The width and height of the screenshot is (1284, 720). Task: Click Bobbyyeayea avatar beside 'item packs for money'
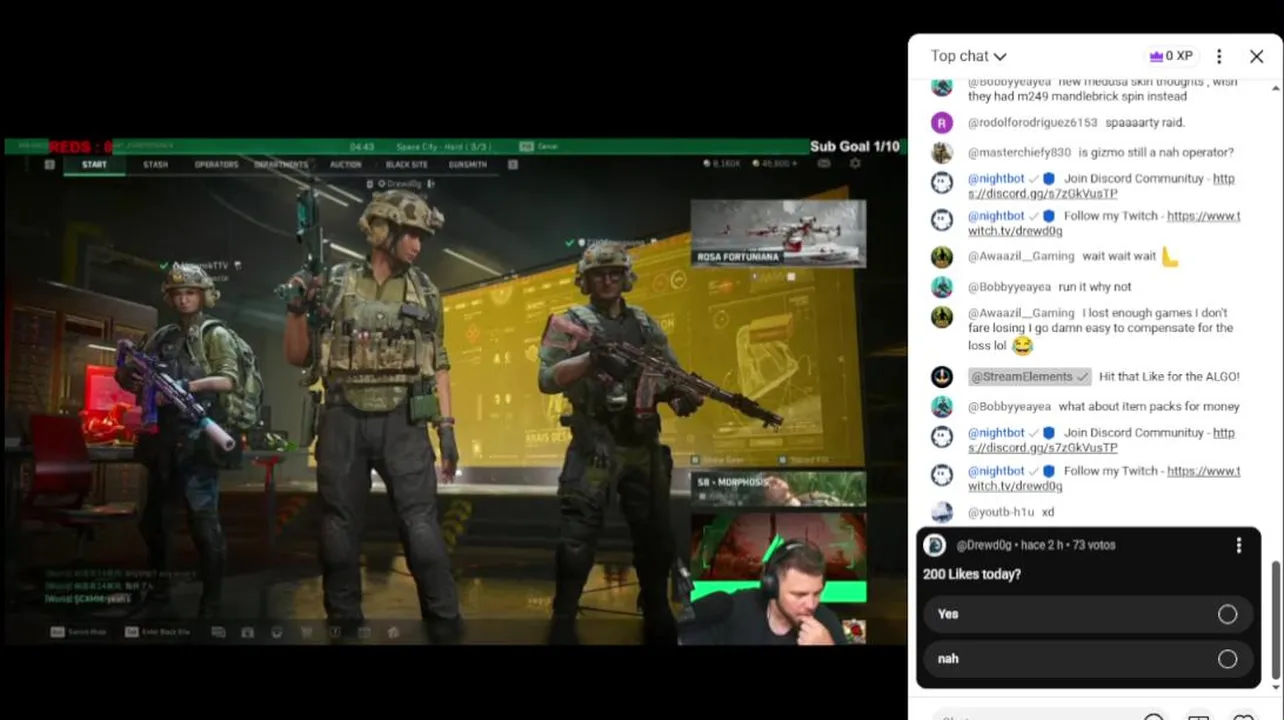[x=942, y=407]
